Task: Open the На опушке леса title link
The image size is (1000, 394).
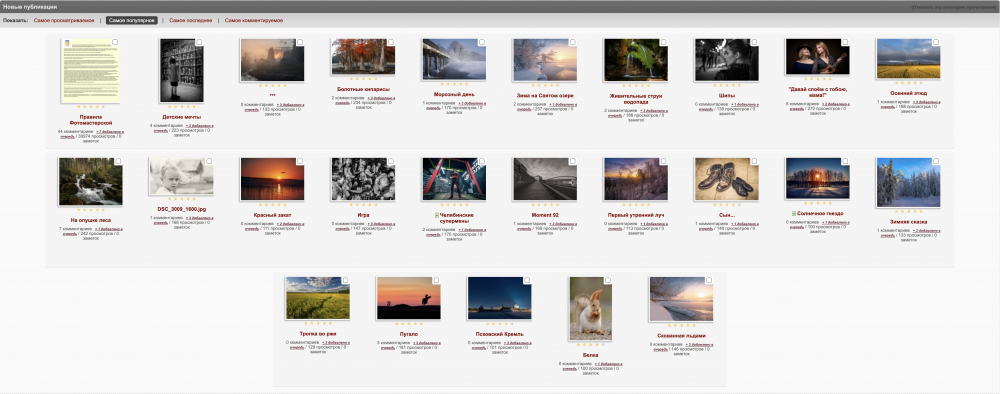Action: click(91, 220)
